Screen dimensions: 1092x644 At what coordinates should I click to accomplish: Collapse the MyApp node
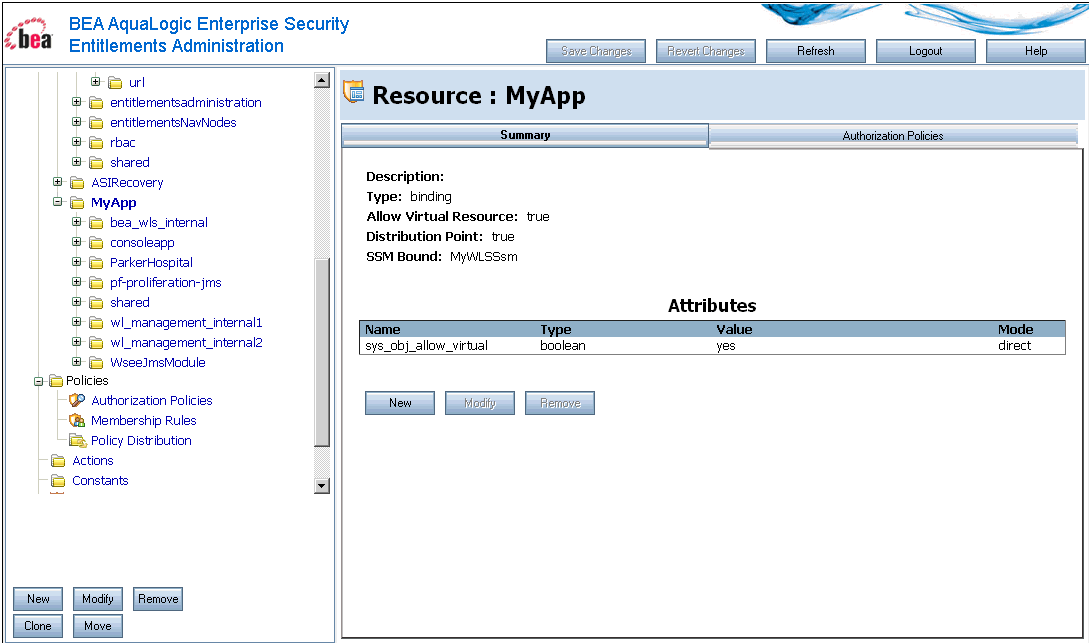(x=58, y=202)
